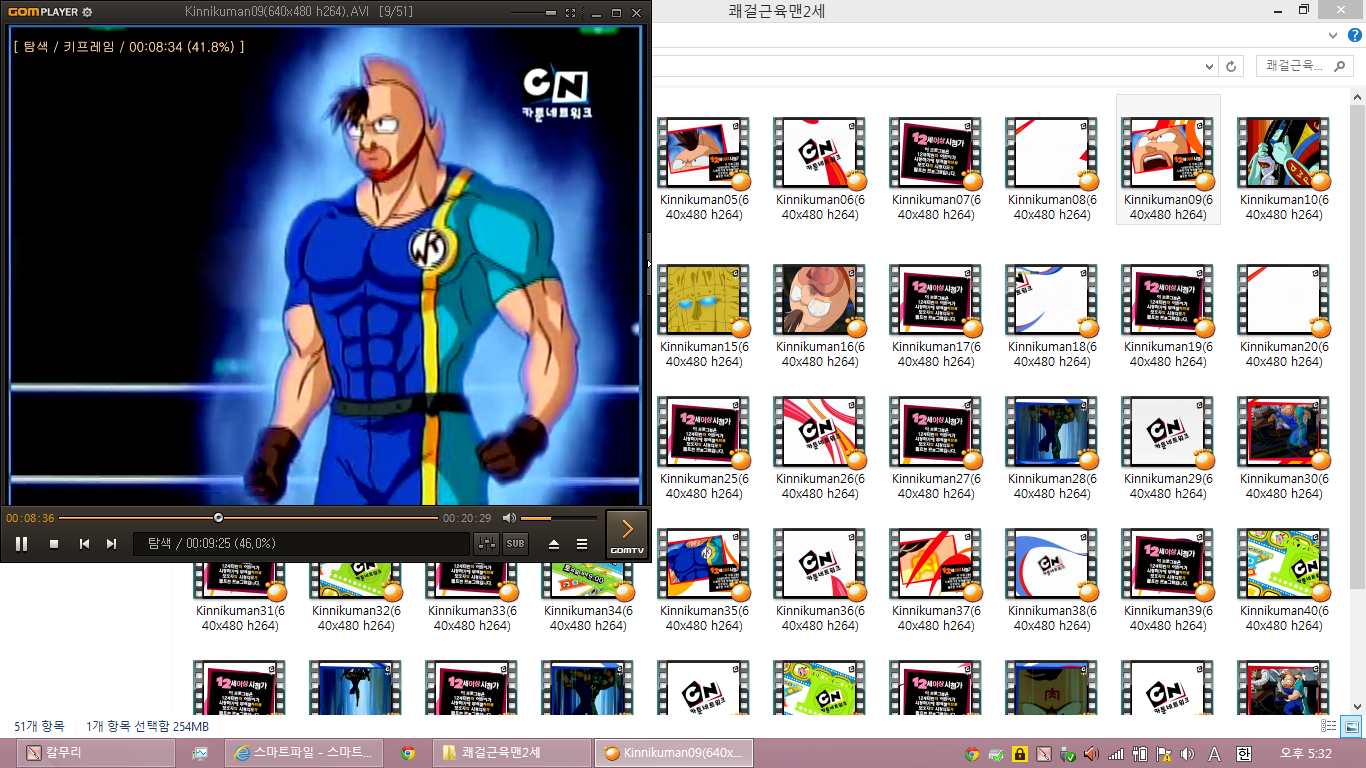
Task: Open Explorer help question mark icon
Action: [1356, 35]
